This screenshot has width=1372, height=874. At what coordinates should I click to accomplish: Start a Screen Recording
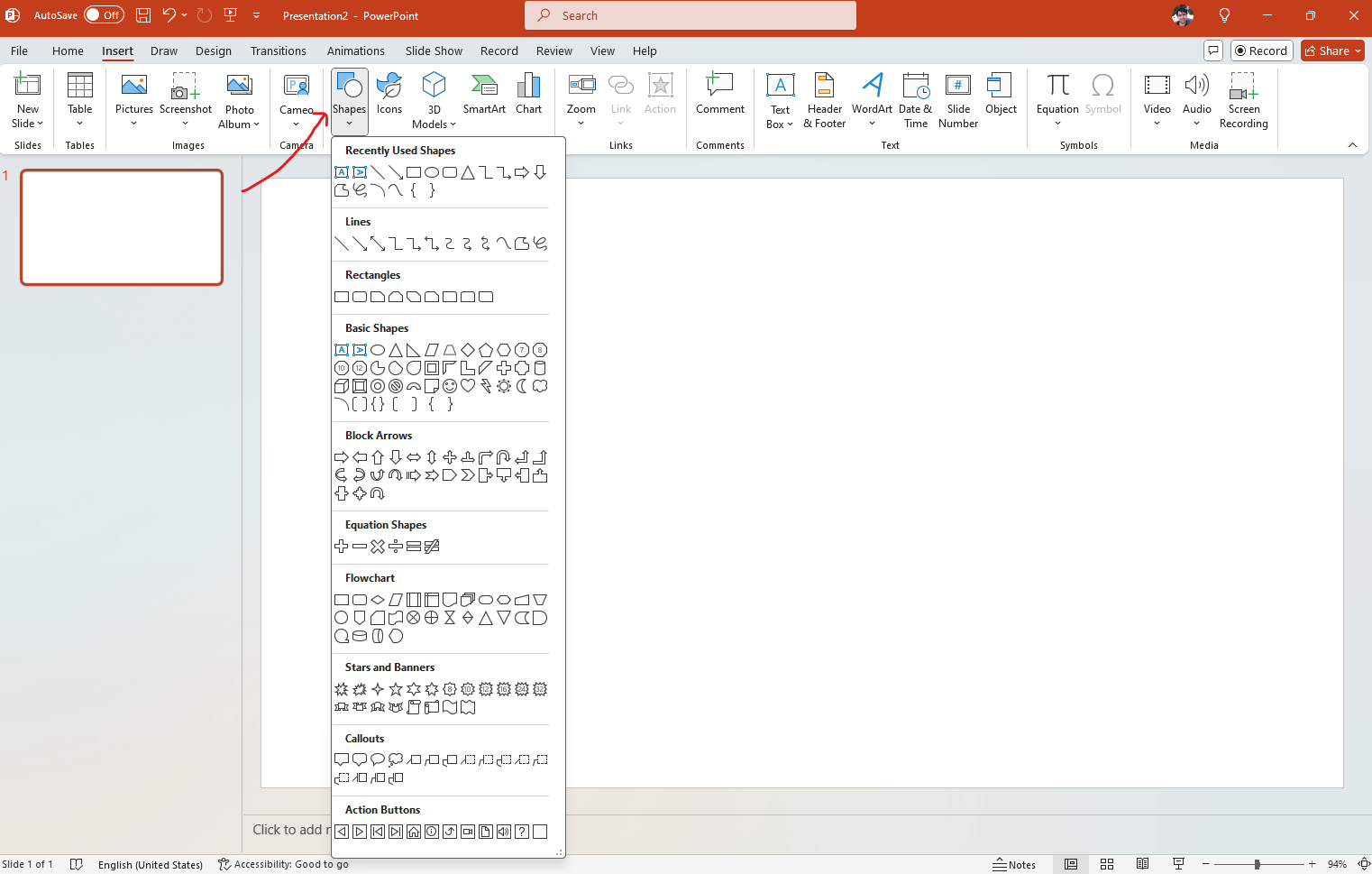(x=1244, y=99)
